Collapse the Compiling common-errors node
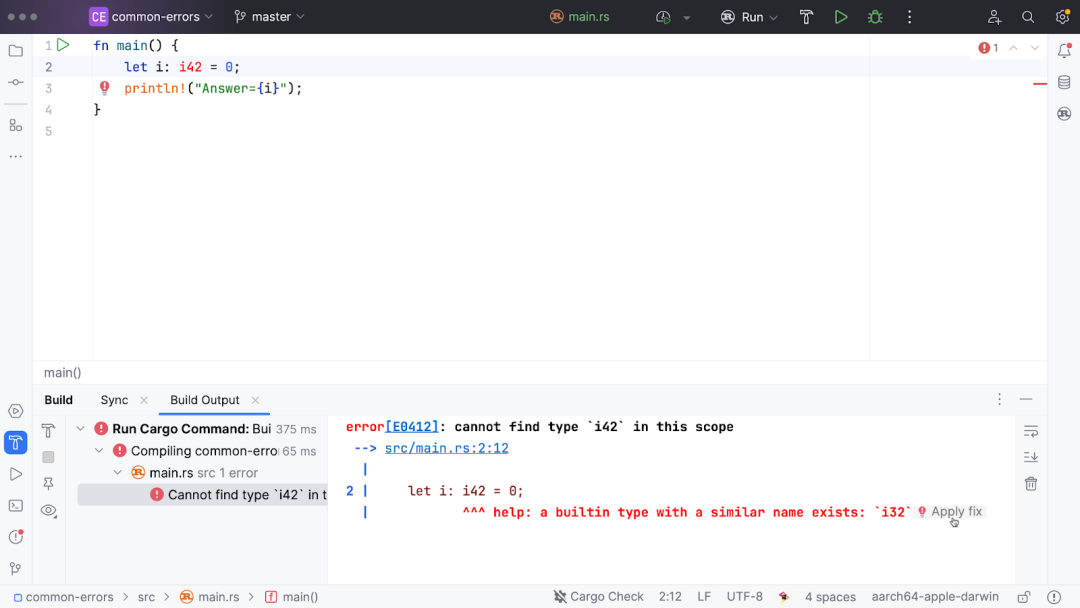The height and width of the screenshot is (608, 1080). click(x=99, y=451)
